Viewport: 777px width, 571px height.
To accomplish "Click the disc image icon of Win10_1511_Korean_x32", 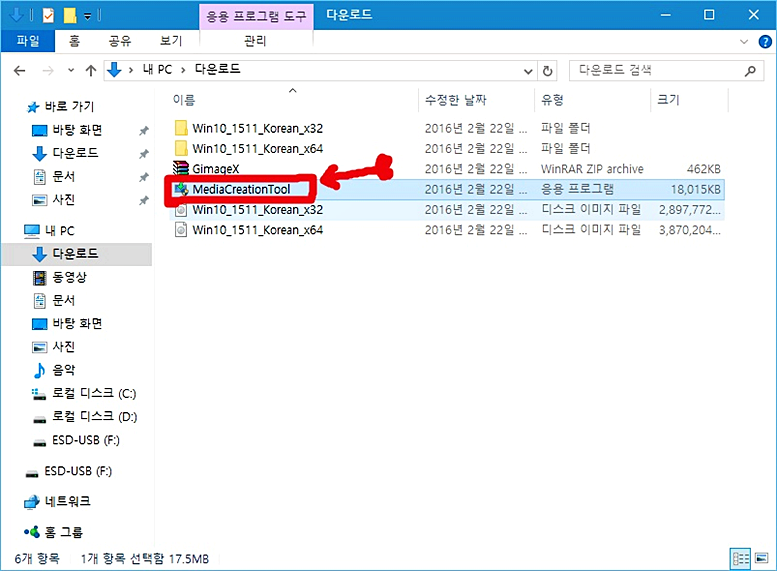I will (181, 210).
